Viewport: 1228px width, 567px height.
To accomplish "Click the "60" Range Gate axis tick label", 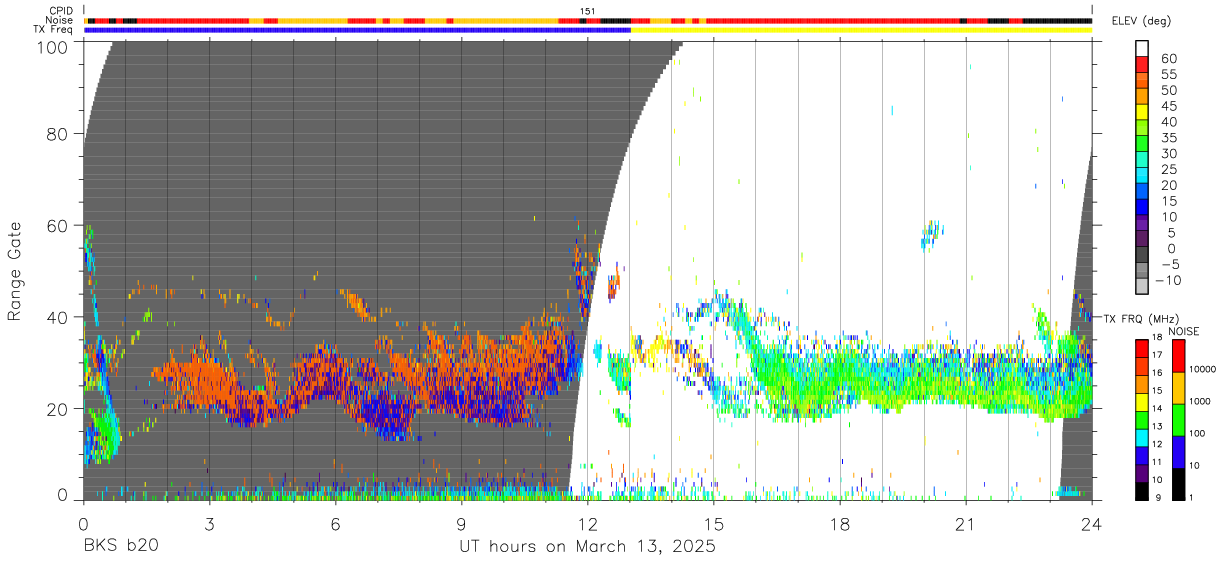I will point(57,226).
